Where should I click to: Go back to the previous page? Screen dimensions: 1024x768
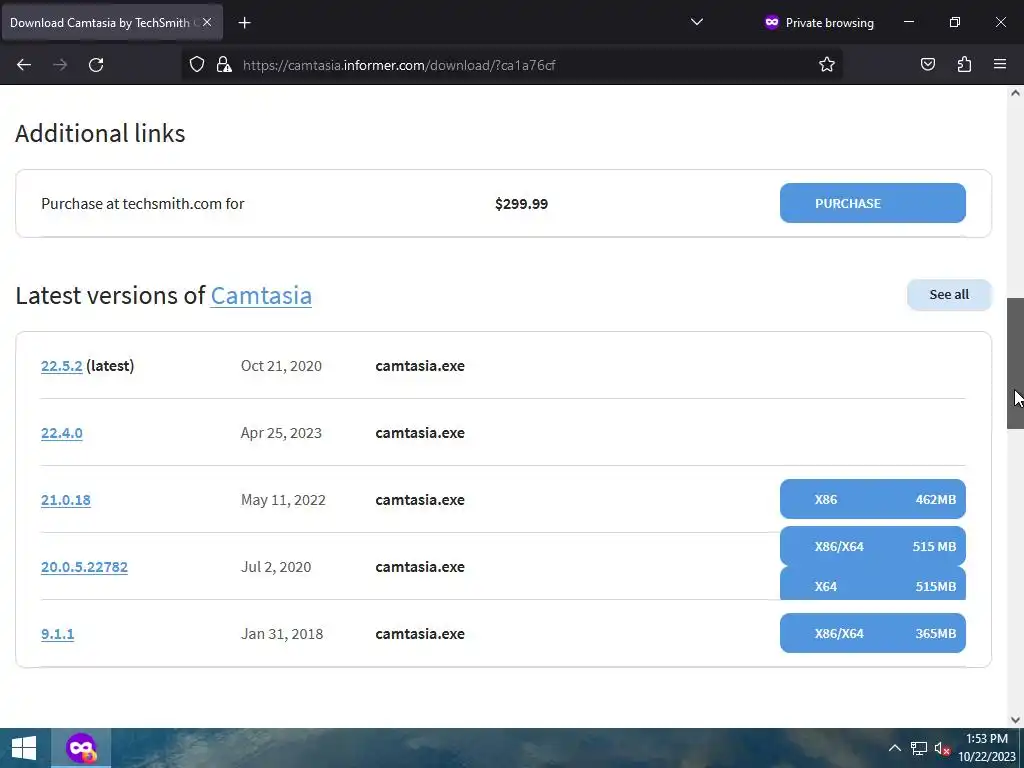tap(24, 65)
